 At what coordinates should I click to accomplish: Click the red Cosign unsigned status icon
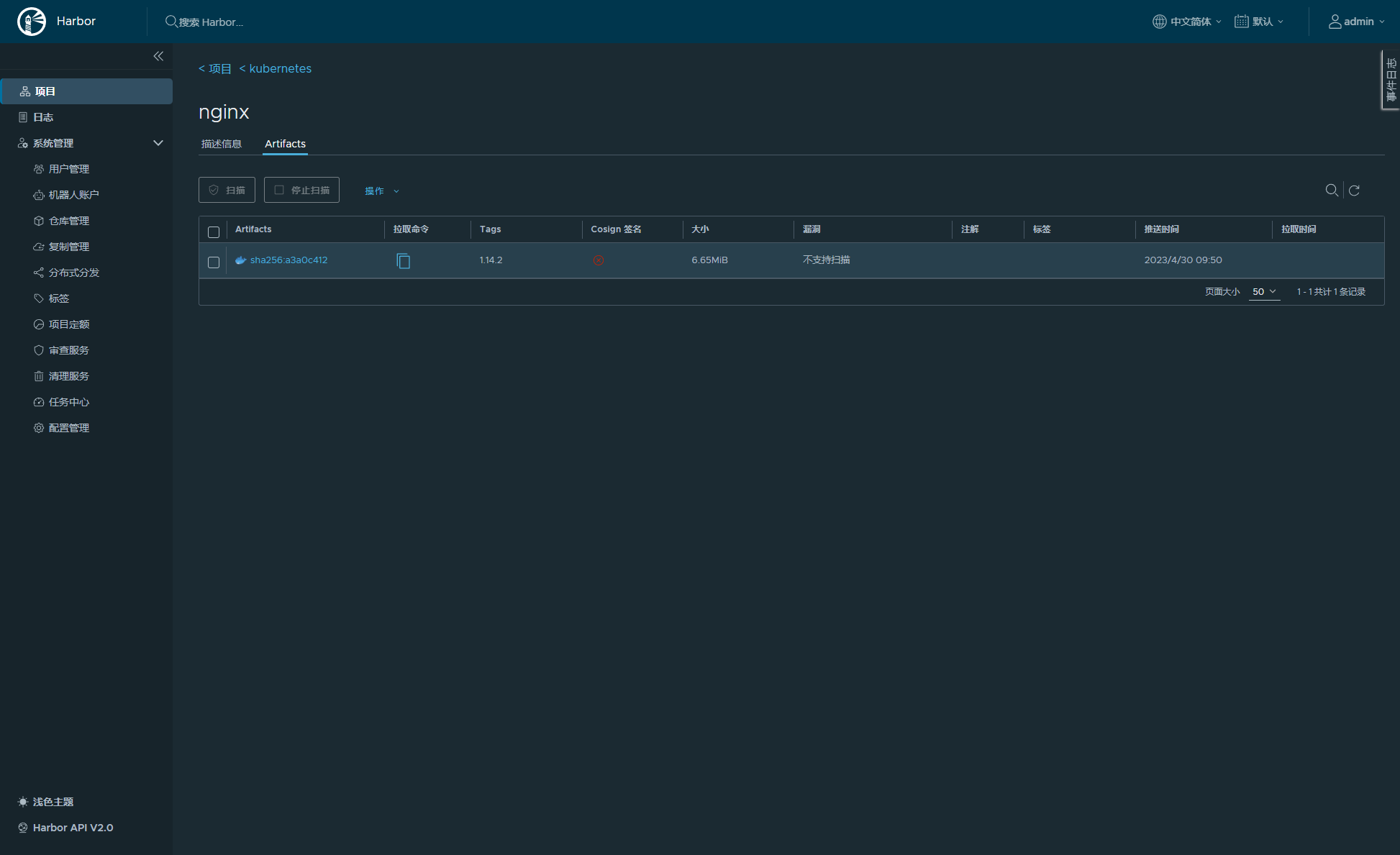tap(599, 260)
